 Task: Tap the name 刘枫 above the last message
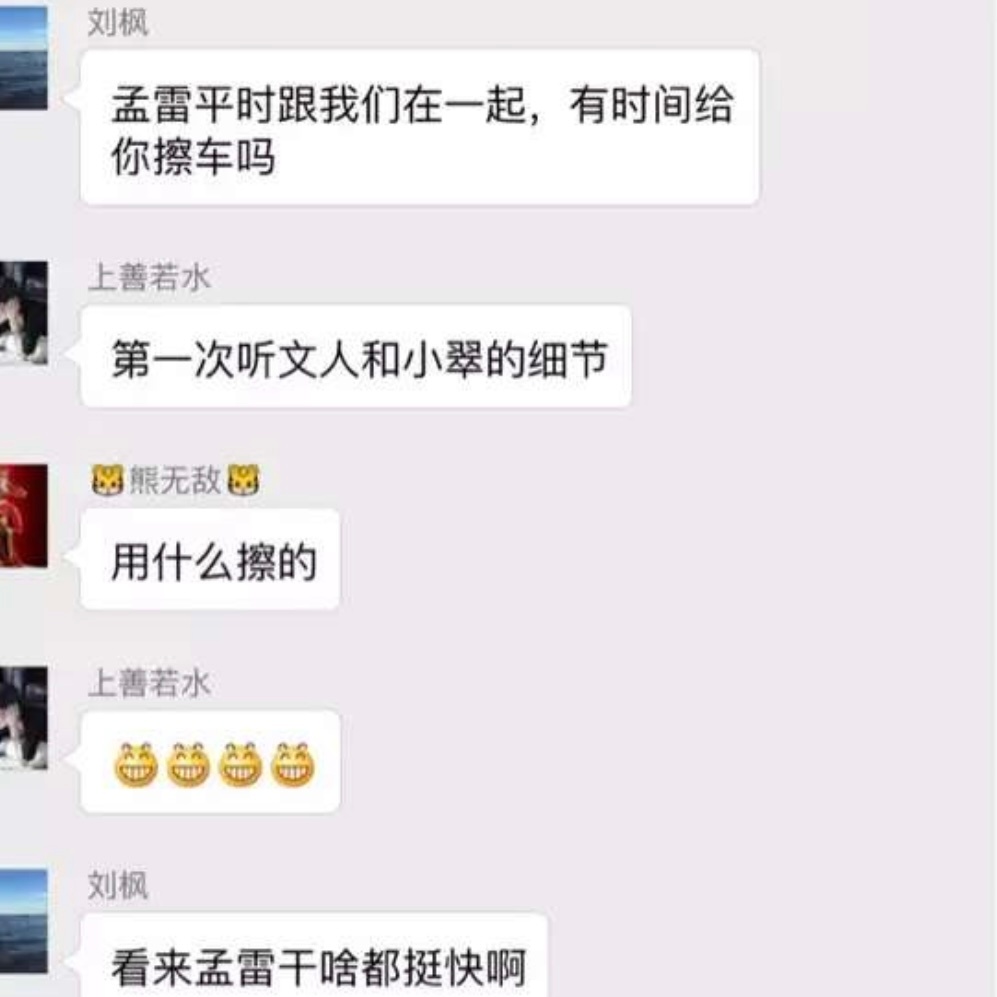coord(118,886)
